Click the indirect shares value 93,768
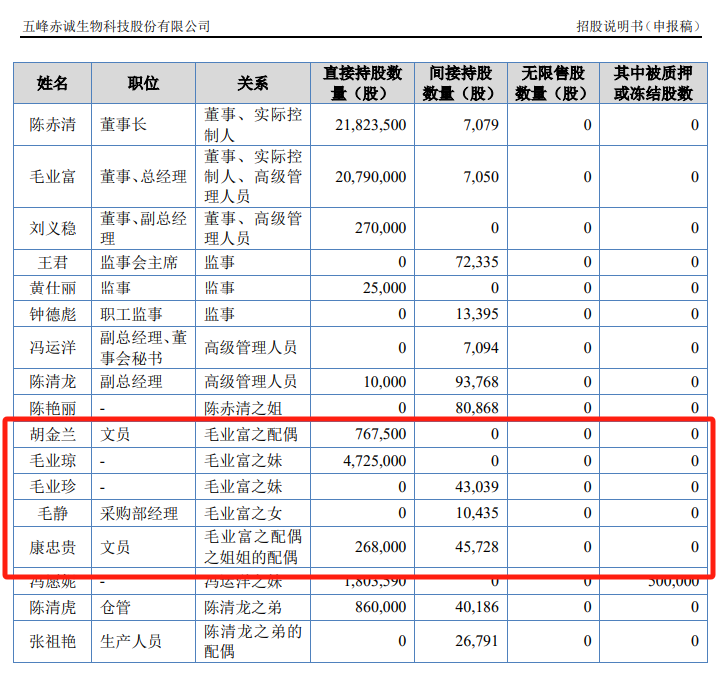This screenshot has width=726, height=688. pyautogui.click(x=477, y=382)
